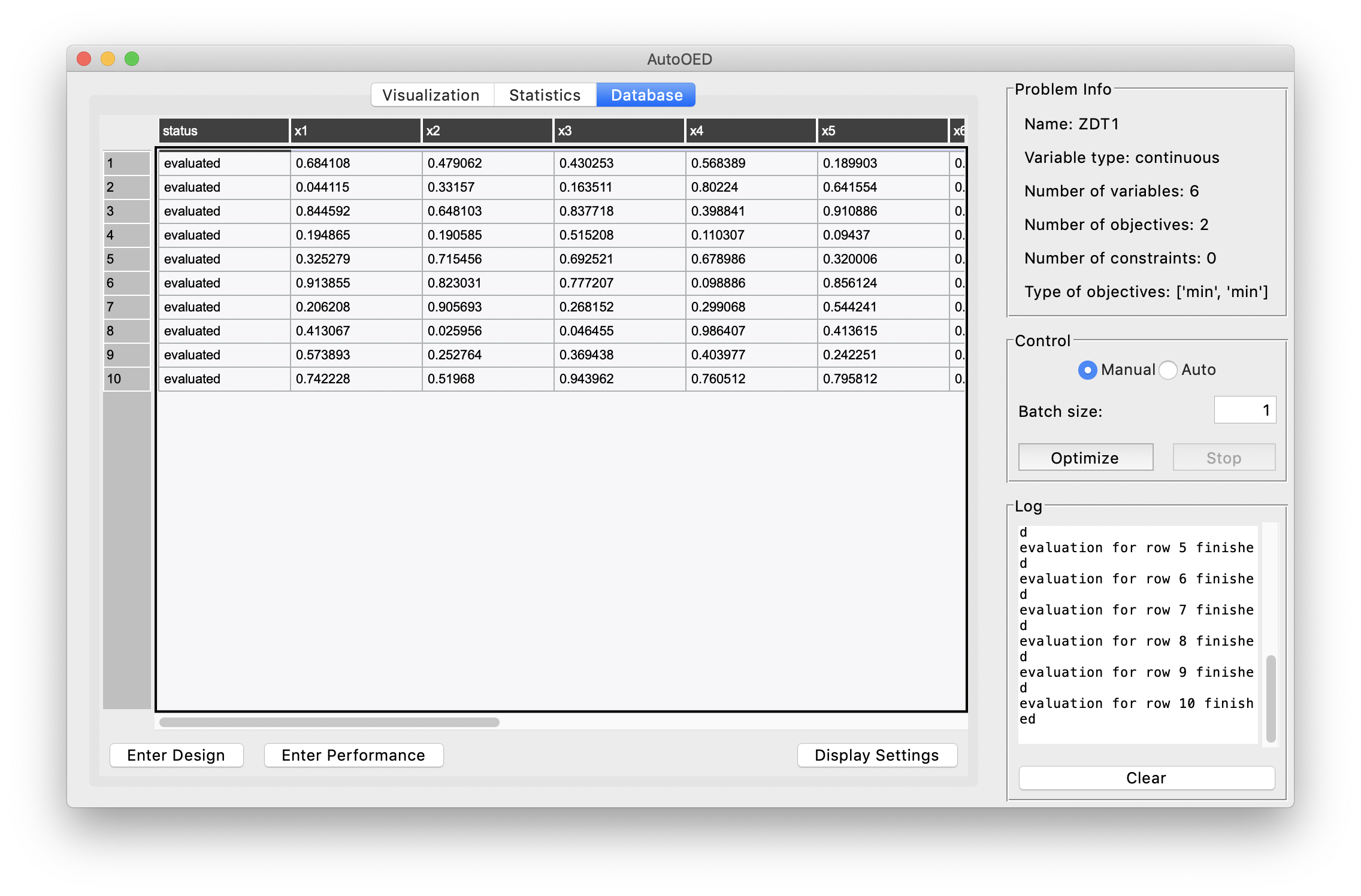Viewport: 1361px width, 896px height.
Task: Click the green window zoom button
Action: point(132,59)
